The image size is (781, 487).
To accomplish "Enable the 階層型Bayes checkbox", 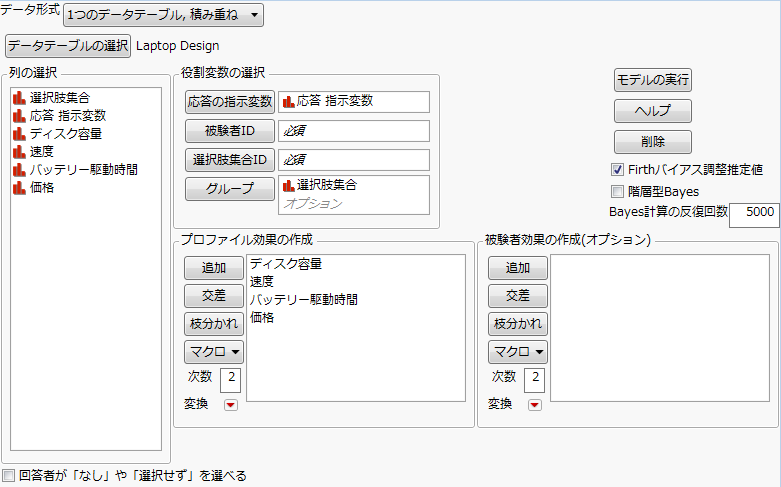I will [617, 191].
